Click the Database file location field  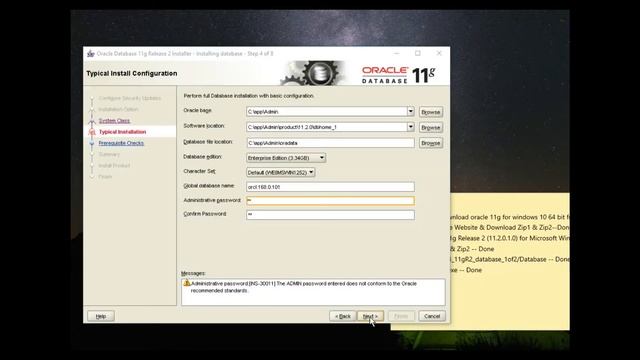[330, 143]
